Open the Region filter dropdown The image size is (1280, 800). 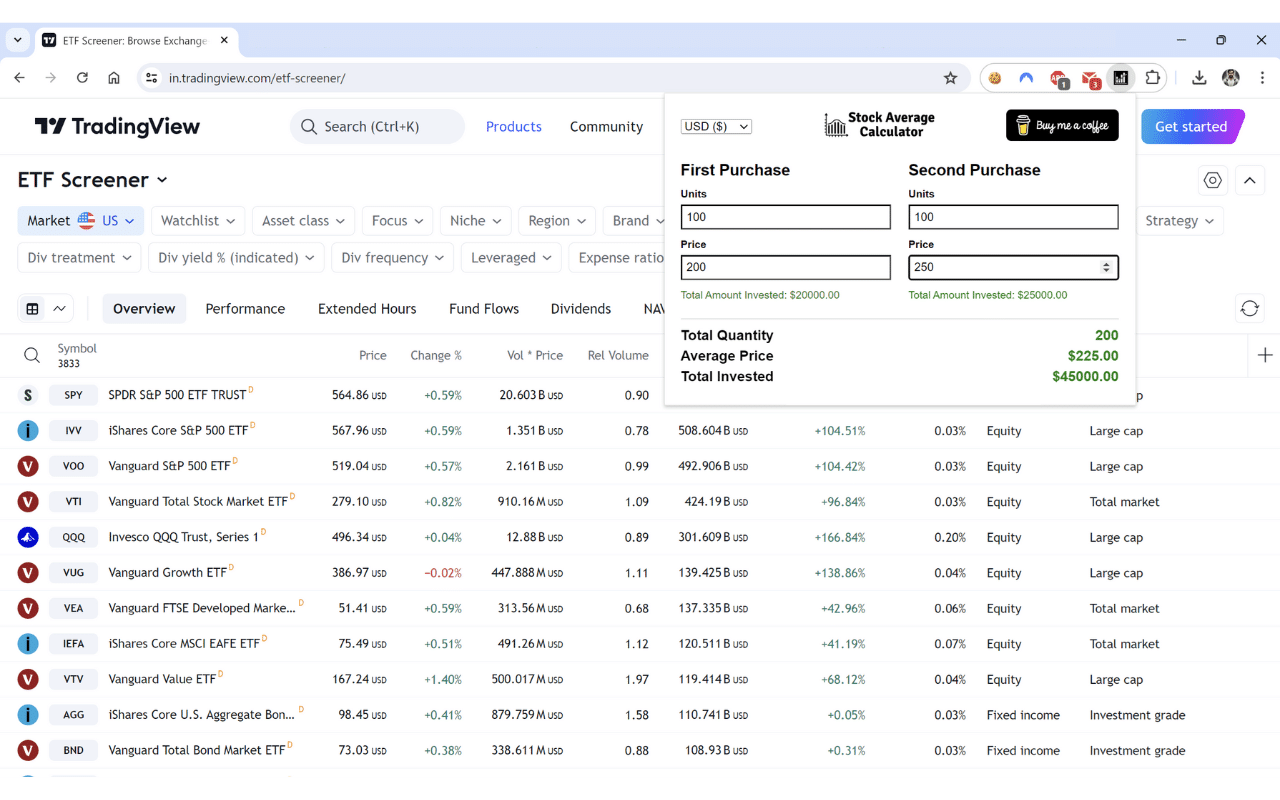pos(557,221)
